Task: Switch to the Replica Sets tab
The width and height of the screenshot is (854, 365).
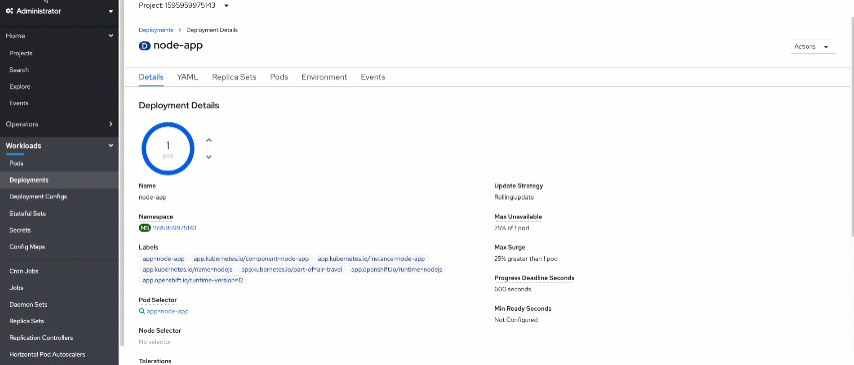Action: pos(234,77)
